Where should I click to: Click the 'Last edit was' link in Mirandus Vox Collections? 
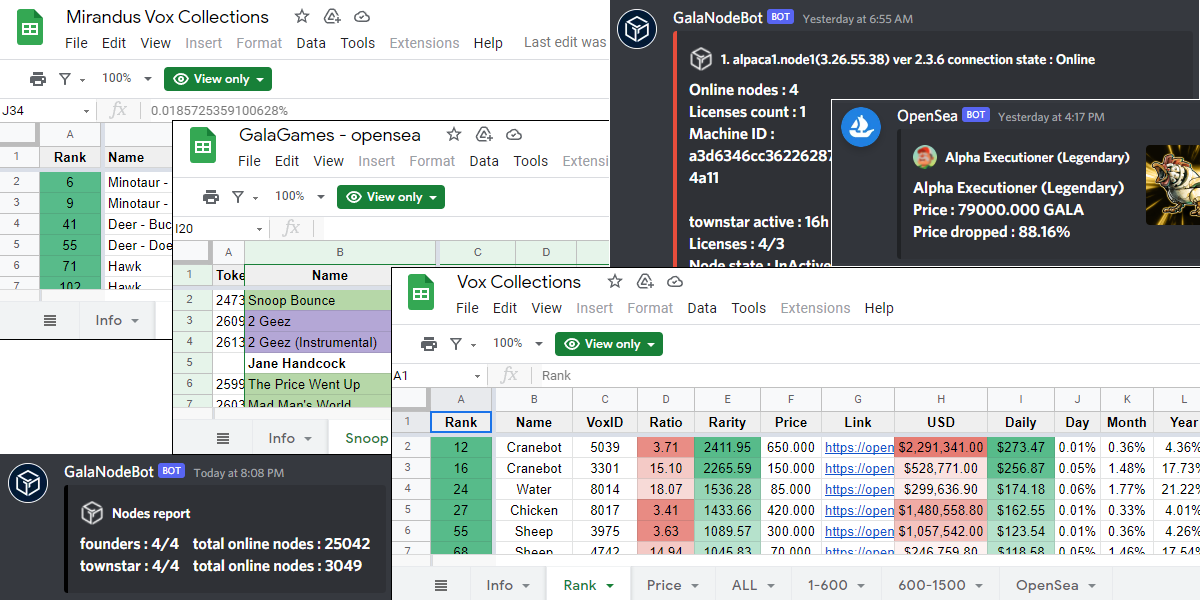tap(565, 43)
